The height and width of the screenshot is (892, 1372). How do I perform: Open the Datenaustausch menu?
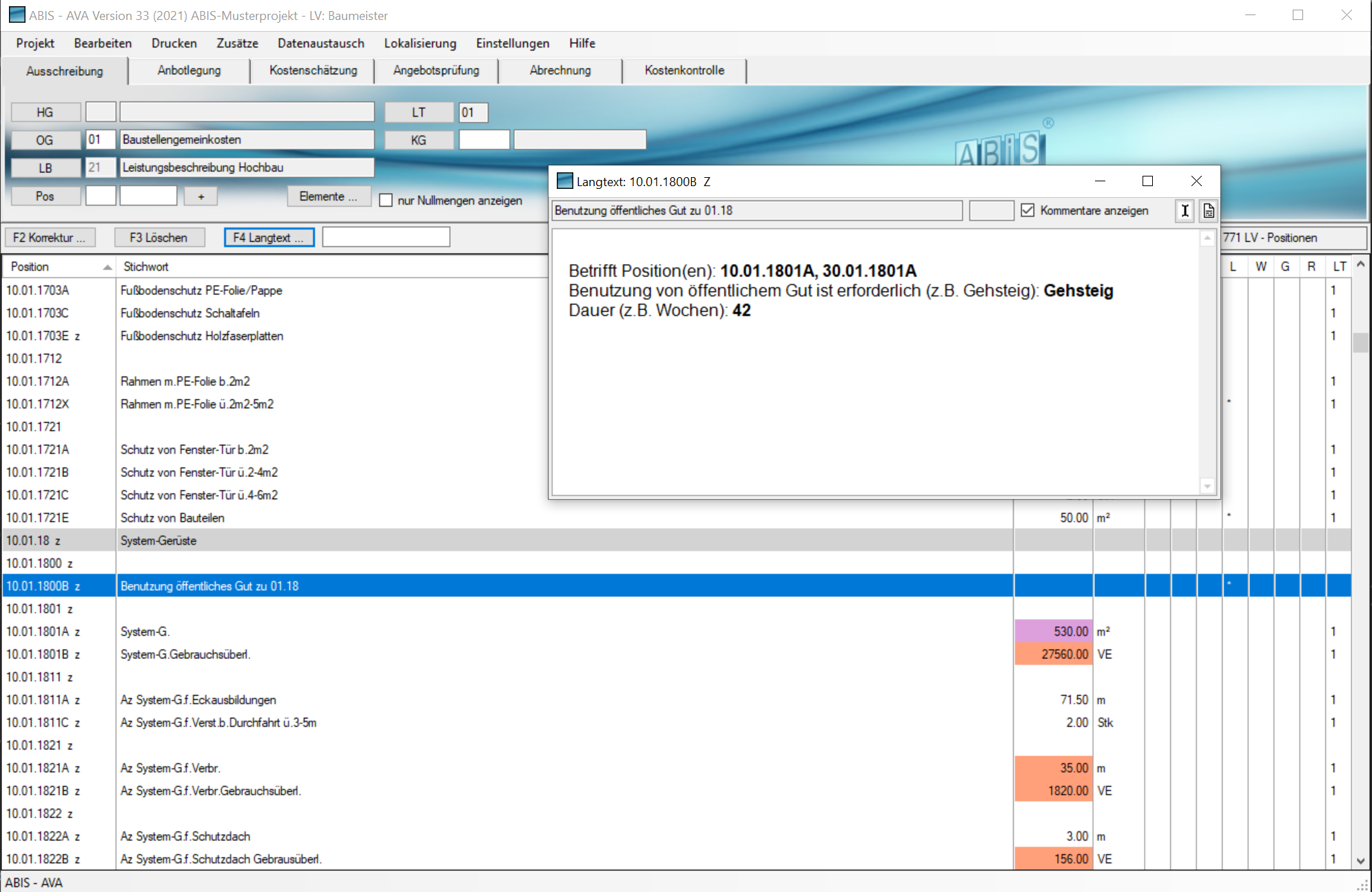[320, 43]
